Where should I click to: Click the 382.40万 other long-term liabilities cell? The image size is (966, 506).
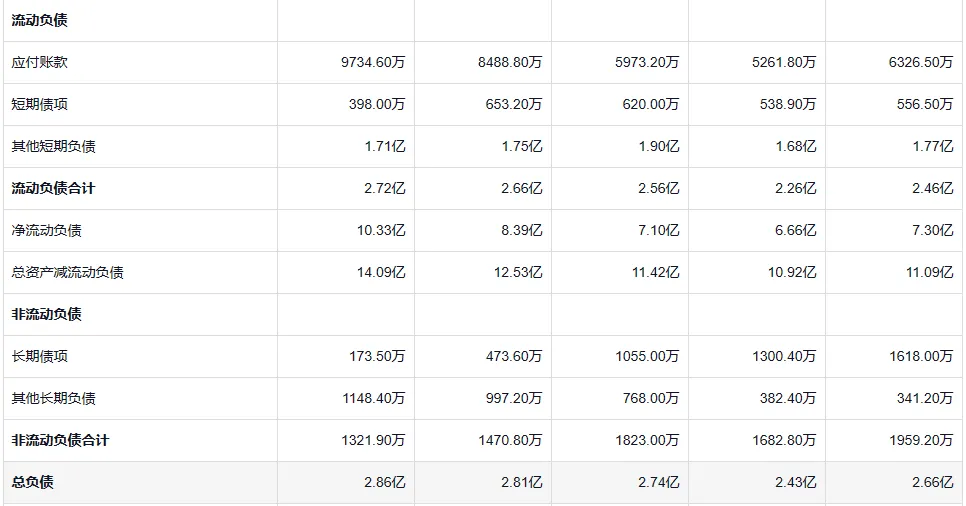(x=787, y=398)
